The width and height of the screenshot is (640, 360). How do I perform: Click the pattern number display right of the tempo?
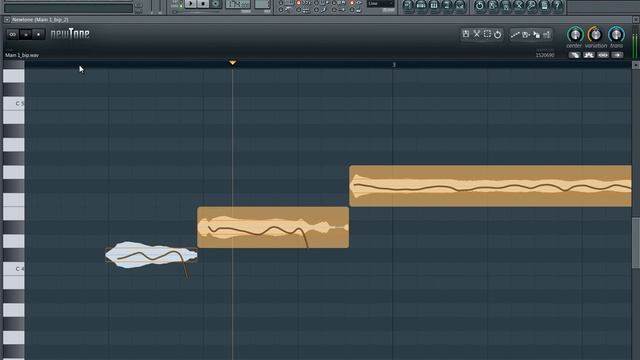[262, 4]
